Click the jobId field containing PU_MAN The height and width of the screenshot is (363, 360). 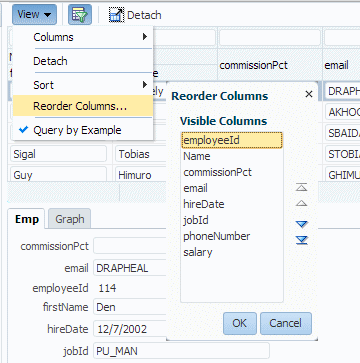(x=181, y=351)
